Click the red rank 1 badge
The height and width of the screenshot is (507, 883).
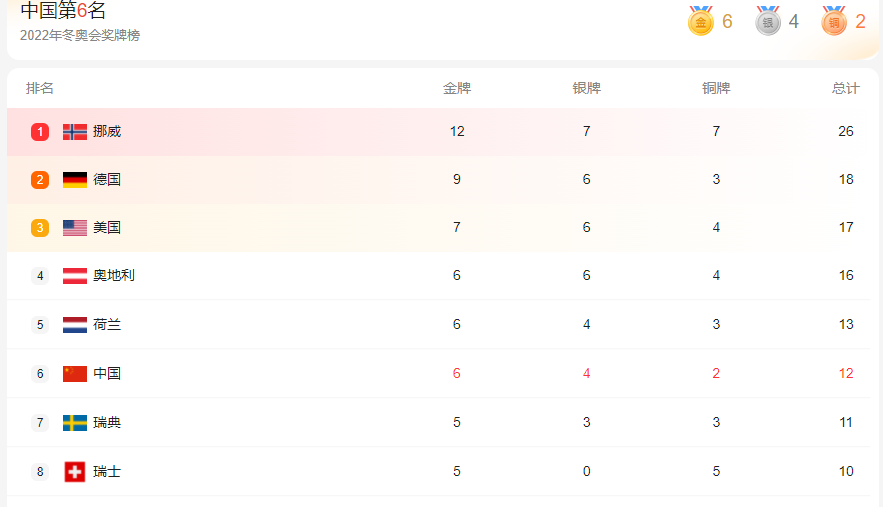[40, 132]
